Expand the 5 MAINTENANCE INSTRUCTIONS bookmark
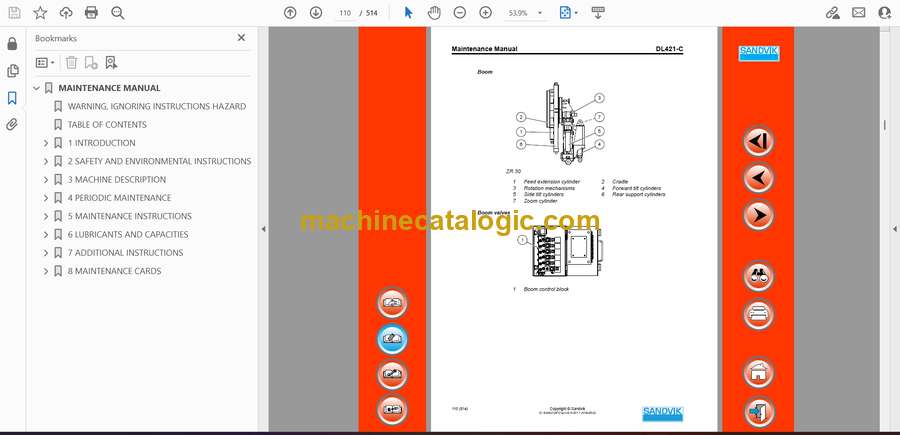This screenshot has height=435, width=900. (46, 216)
